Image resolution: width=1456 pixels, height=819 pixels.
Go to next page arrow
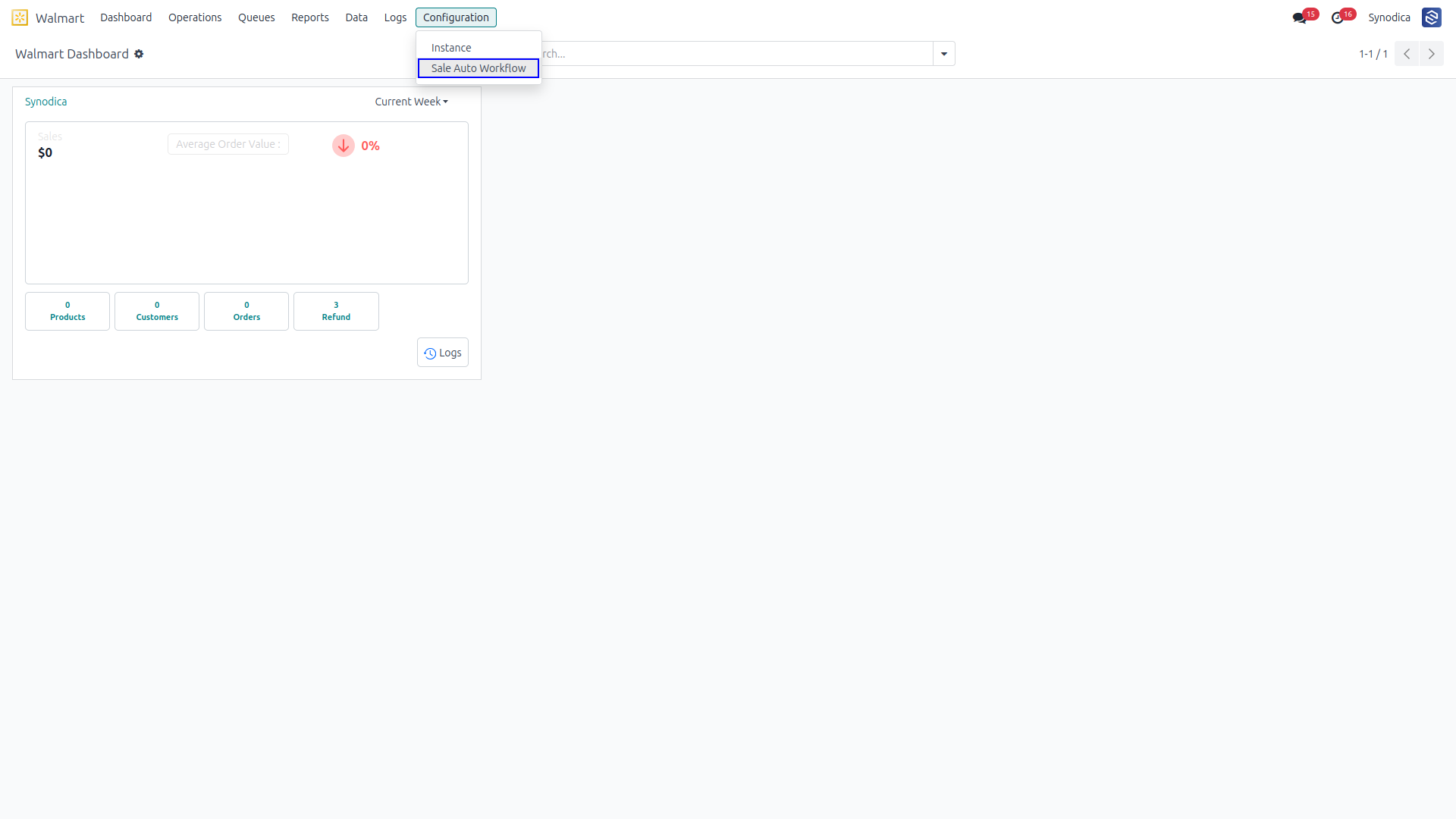[x=1432, y=54]
